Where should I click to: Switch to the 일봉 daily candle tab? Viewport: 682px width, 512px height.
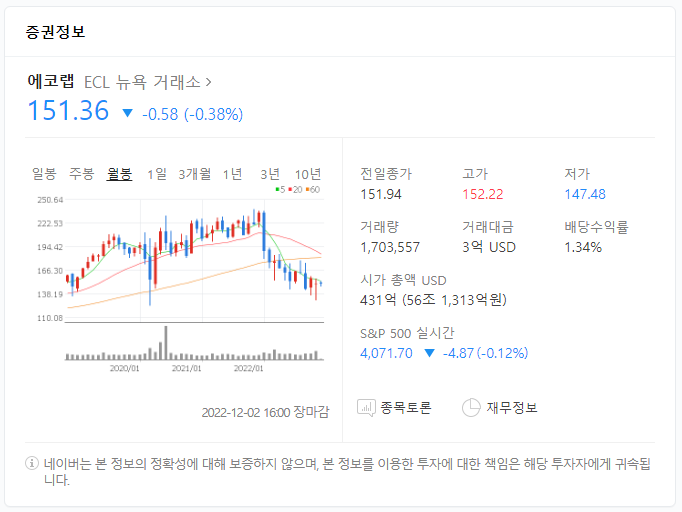[44, 174]
